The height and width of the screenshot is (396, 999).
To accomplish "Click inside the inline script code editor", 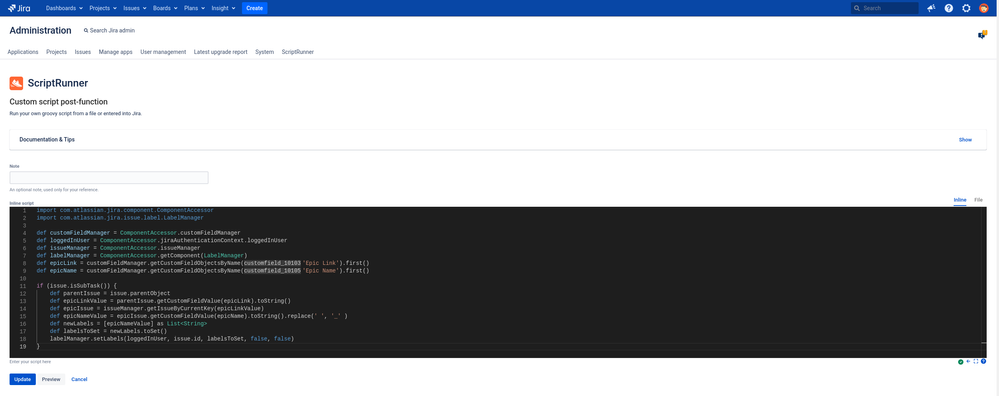I will coord(497,282).
